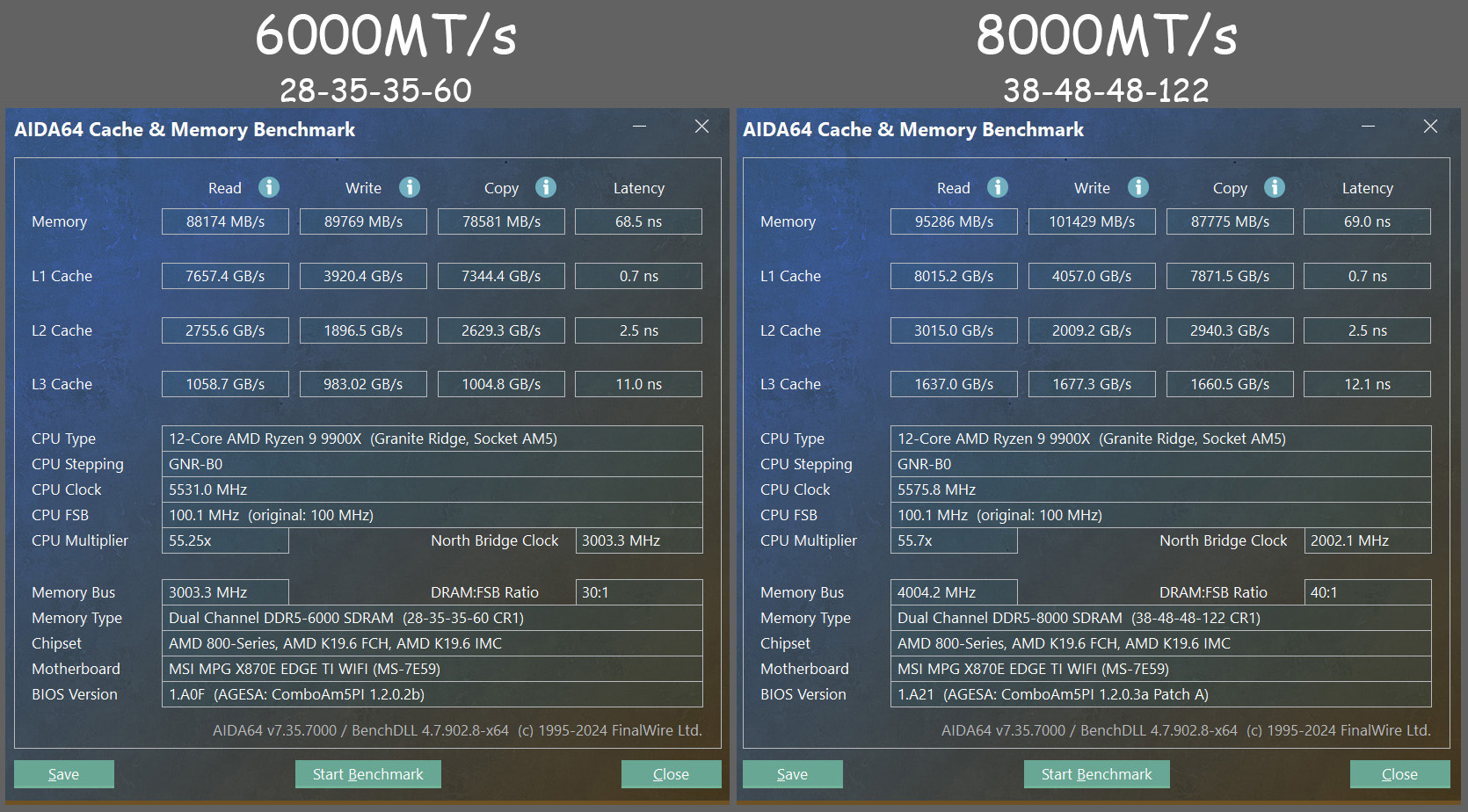The height and width of the screenshot is (812, 1468).
Task: Click North Bridge Clock 3003.3 MHz field
Action: pos(638,540)
